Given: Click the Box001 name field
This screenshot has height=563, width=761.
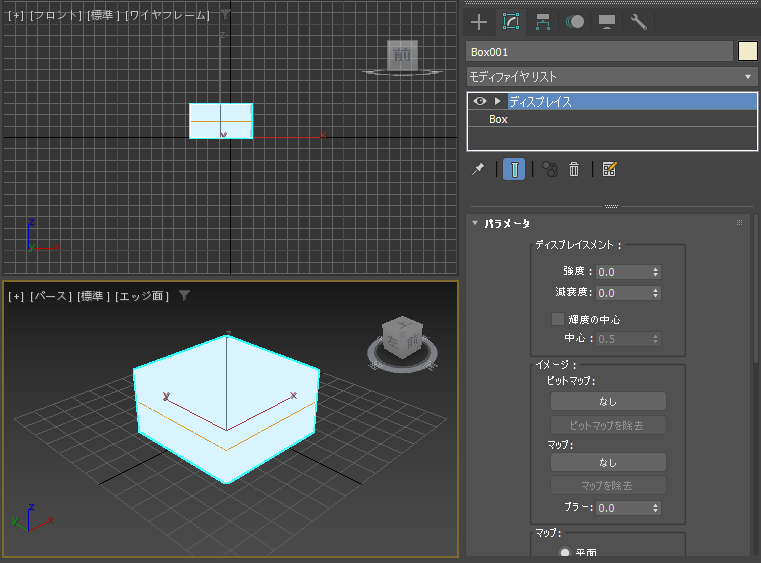Looking at the screenshot, I should [599, 51].
